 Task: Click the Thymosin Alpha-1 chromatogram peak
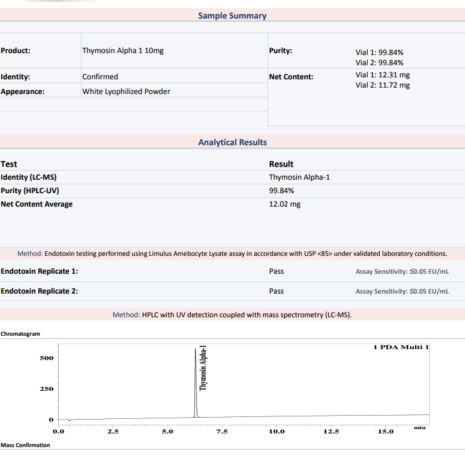[x=196, y=383]
